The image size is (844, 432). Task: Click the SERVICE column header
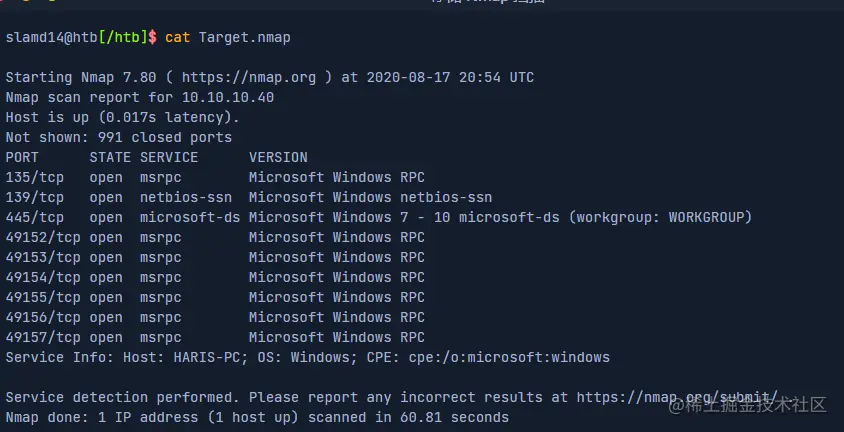coord(169,157)
